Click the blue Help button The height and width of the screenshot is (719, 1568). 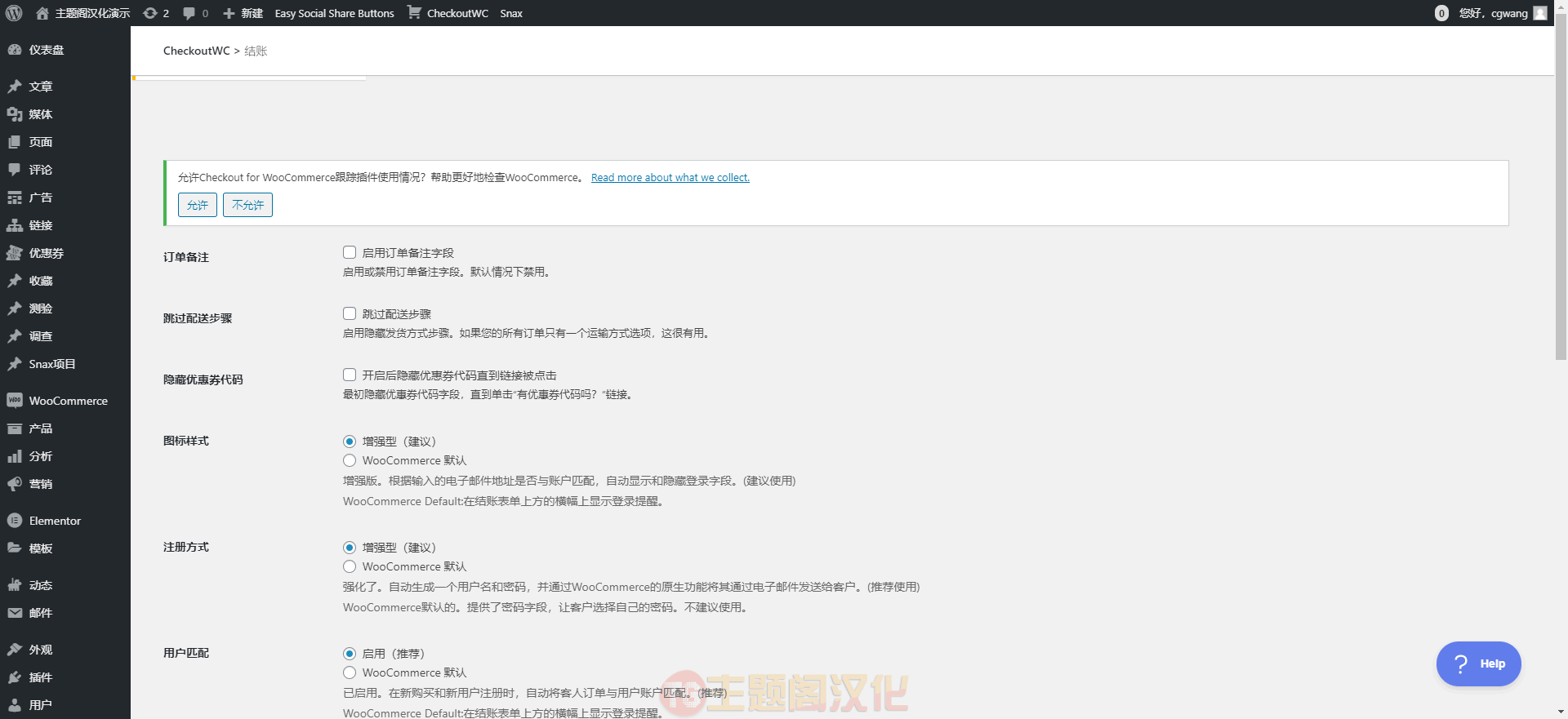click(x=1478, y=664)
